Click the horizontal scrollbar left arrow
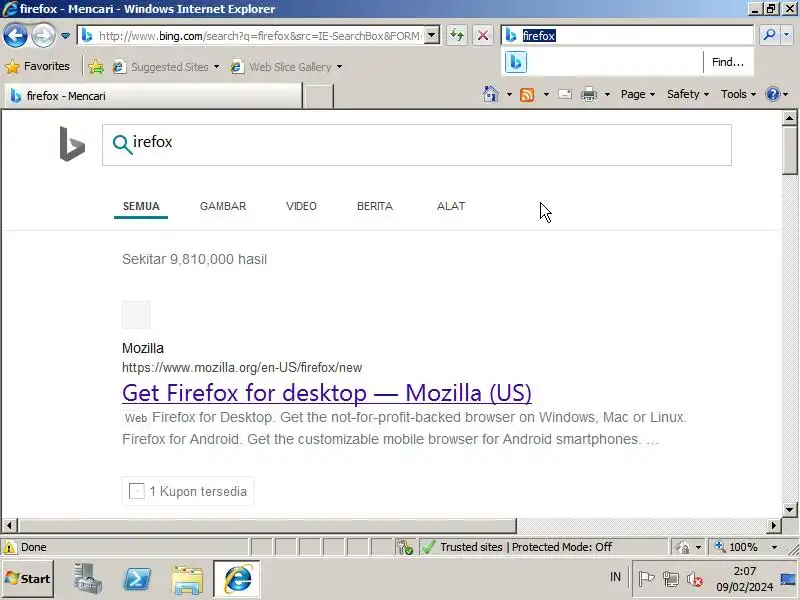This screenshot has height=600, width=800. point(9,525)
